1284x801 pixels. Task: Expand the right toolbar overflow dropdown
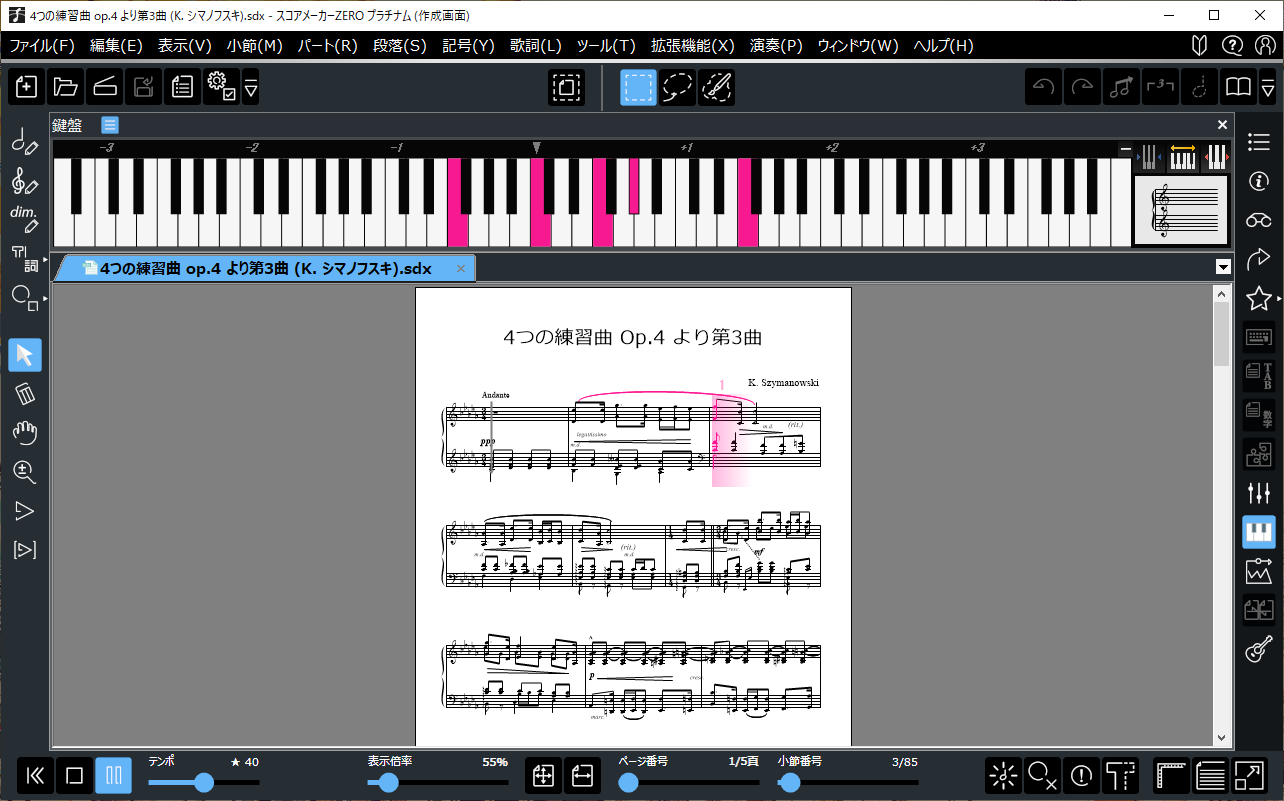[1268, 88]
